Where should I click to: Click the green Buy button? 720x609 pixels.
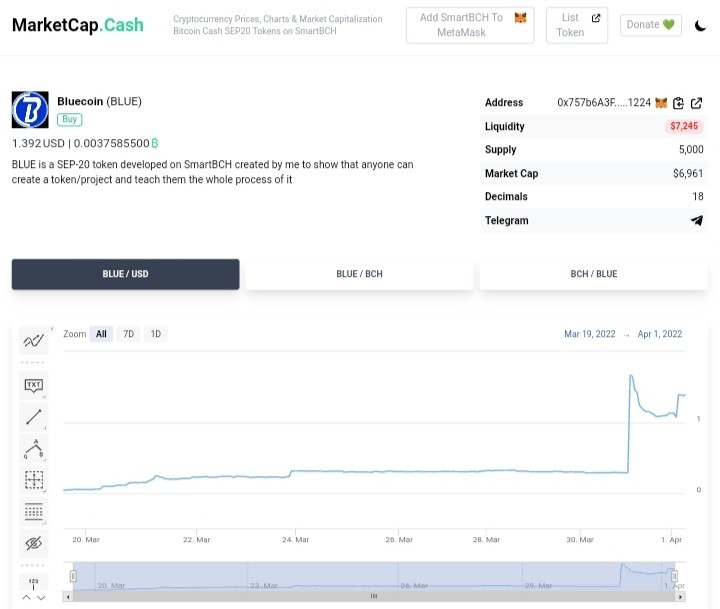(69, 119)
